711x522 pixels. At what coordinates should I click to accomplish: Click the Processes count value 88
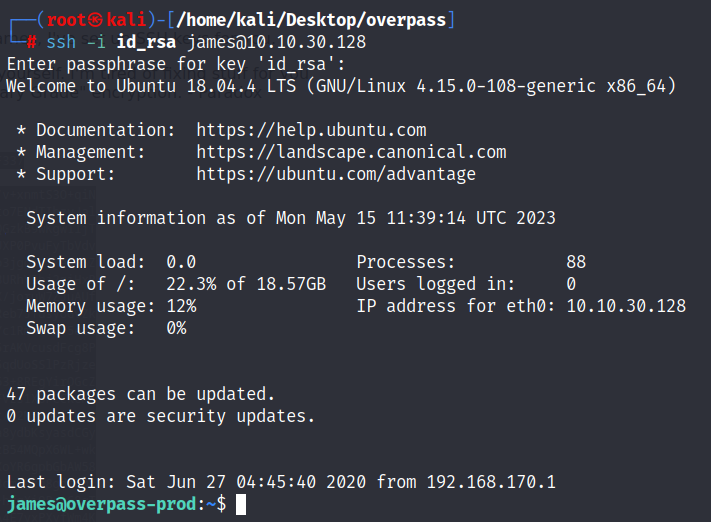[x=576, y=262]
